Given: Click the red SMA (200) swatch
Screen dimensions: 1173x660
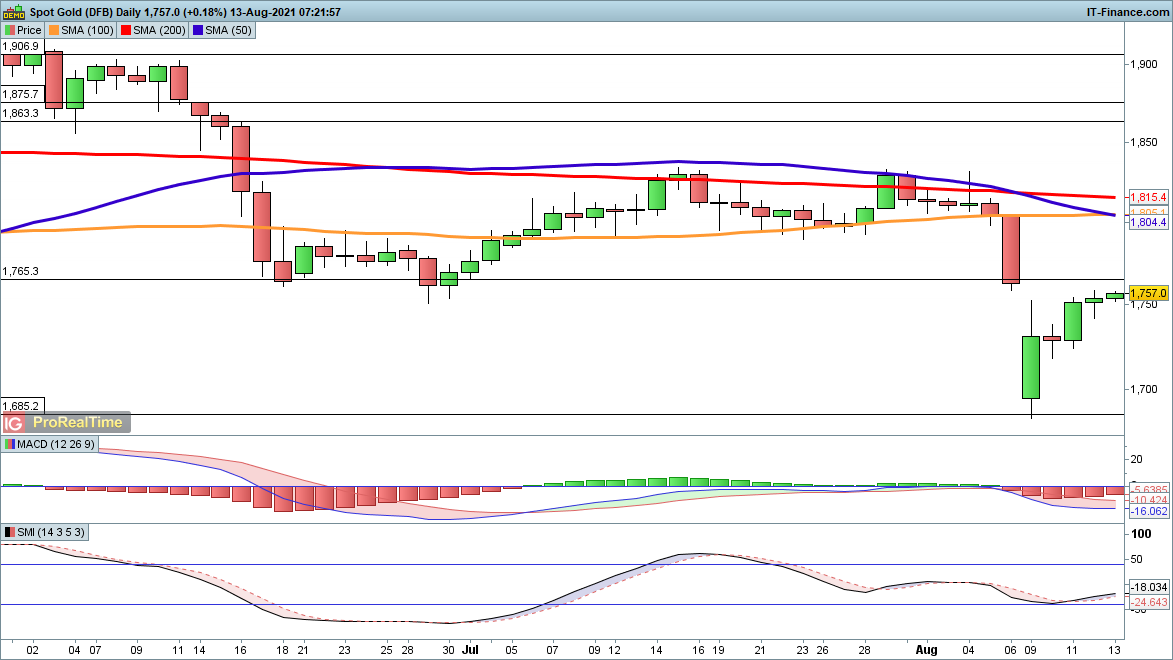Looking at the screenshot, I should click(x=128, y=31).
